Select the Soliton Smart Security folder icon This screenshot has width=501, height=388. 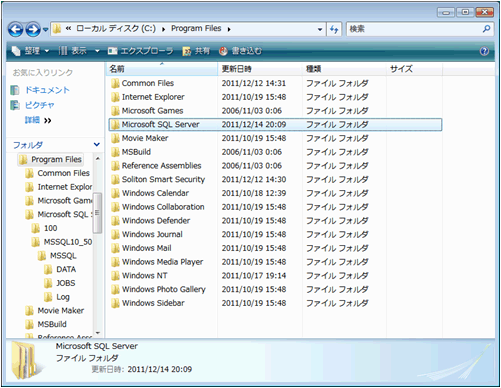pyautogui.click(x=115, y=180)
